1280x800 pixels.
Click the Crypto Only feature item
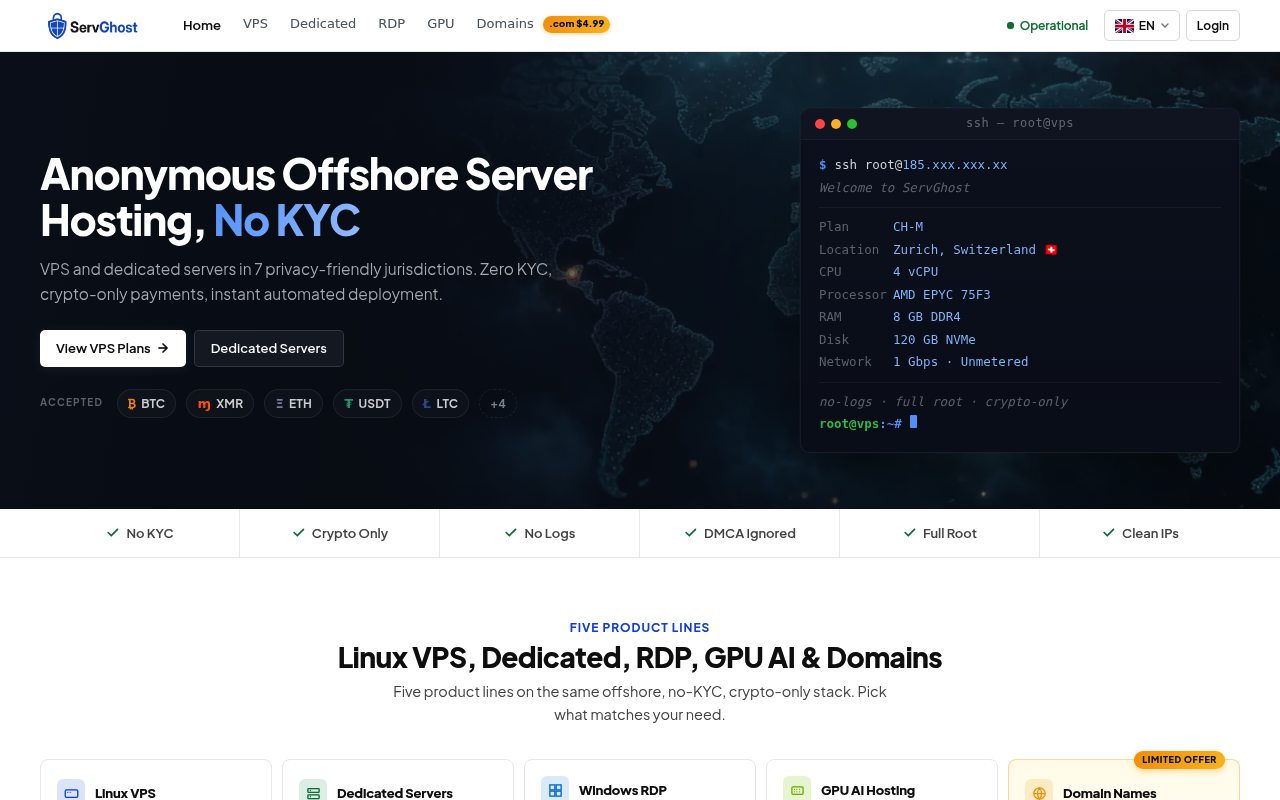click(x=340, y=533)
